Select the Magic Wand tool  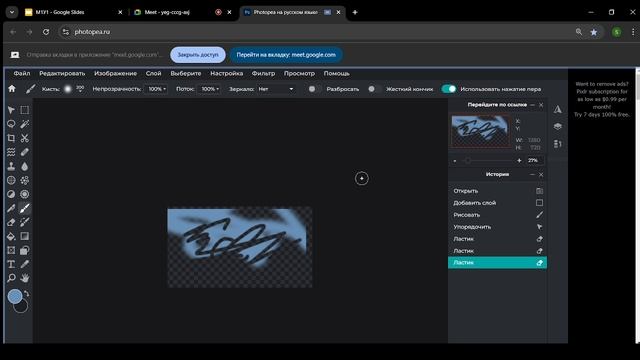tap(25, 124)
